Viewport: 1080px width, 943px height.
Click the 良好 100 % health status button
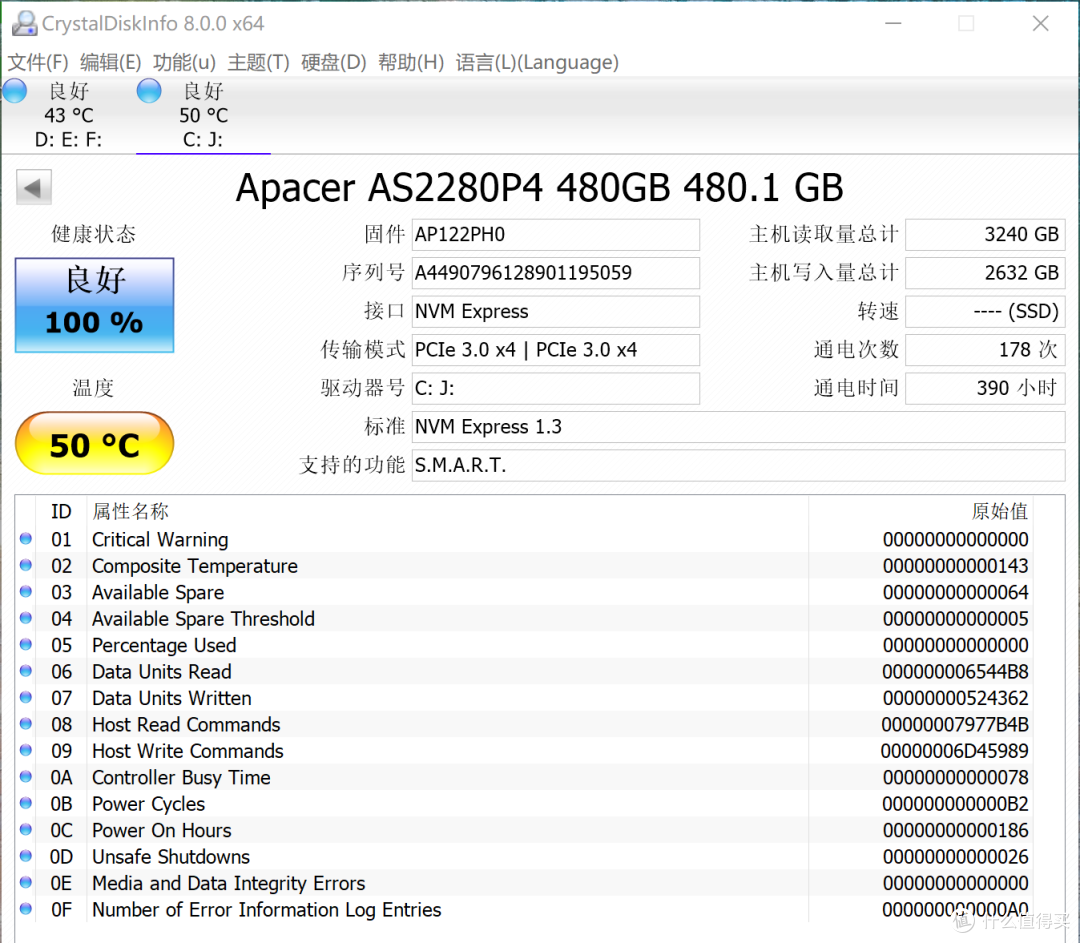coord(94,305)
